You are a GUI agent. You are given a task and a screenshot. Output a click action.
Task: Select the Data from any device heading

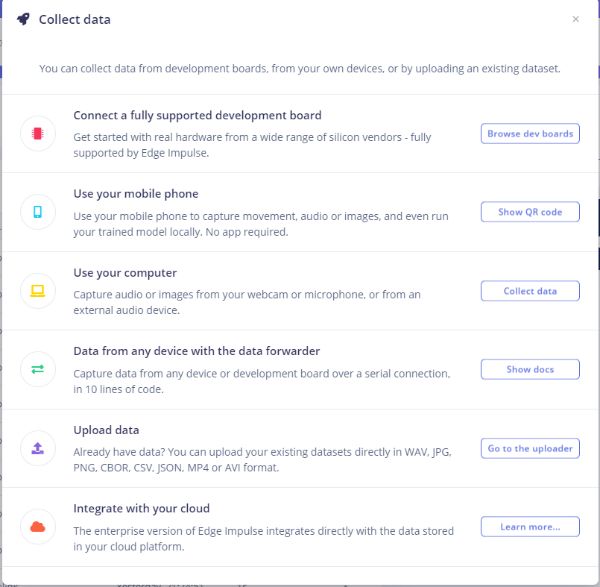point(196,351)
